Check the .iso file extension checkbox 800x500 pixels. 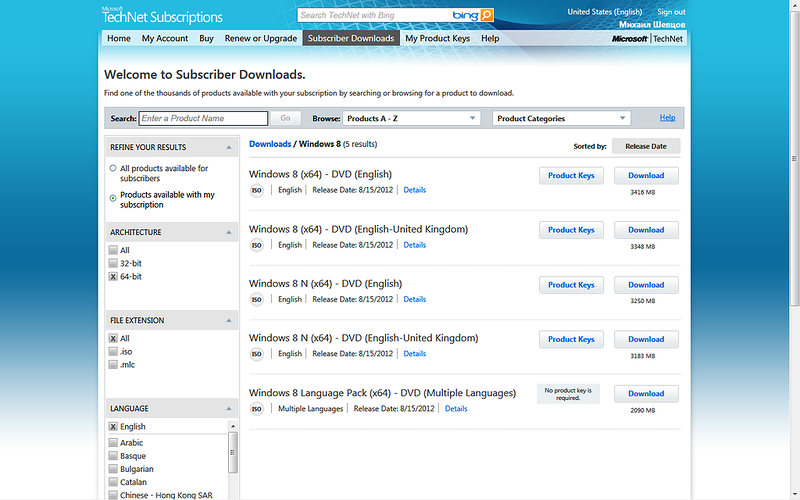(x=113, y=352)
